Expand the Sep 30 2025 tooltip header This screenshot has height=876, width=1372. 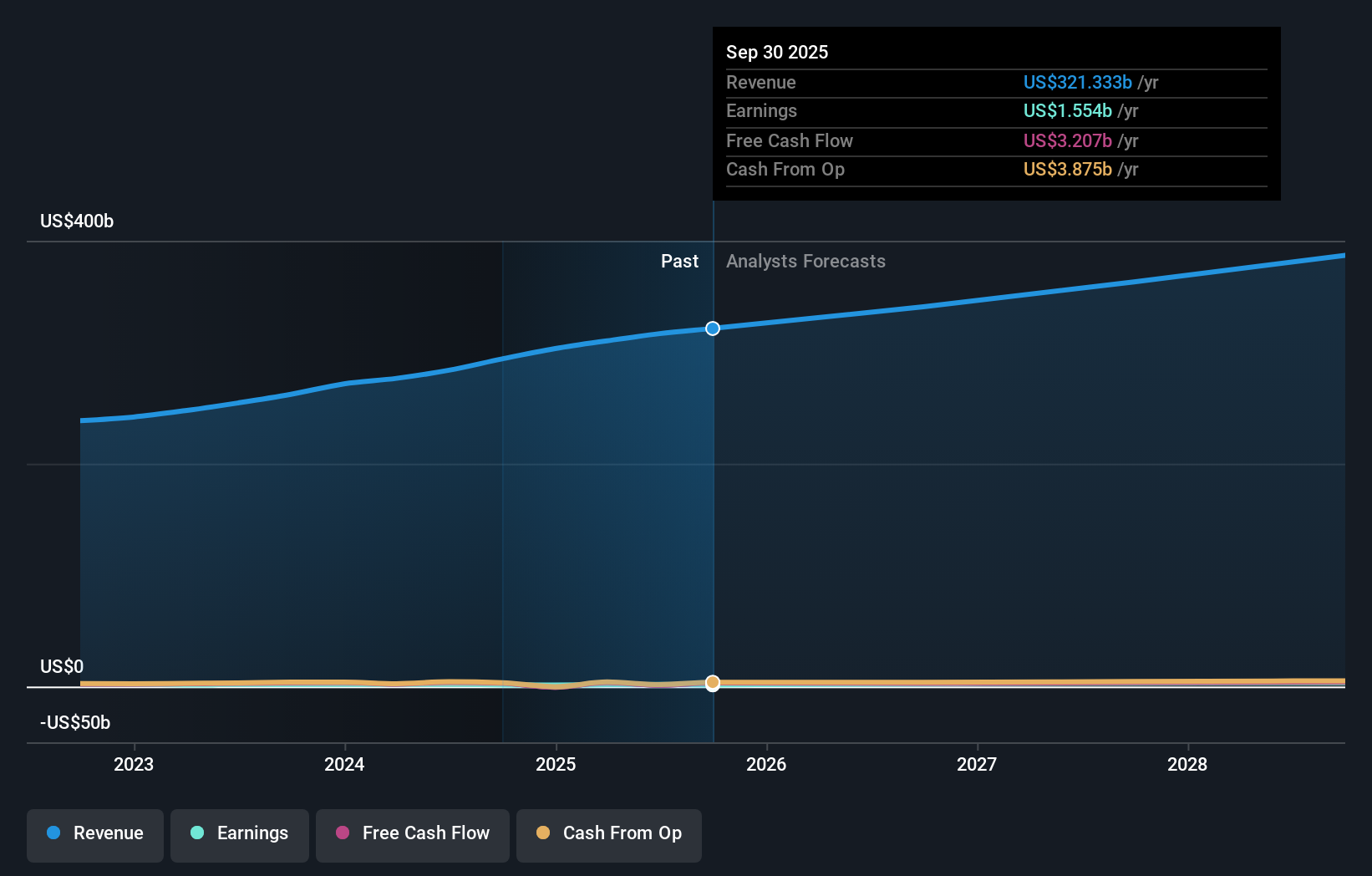[777, 52]
